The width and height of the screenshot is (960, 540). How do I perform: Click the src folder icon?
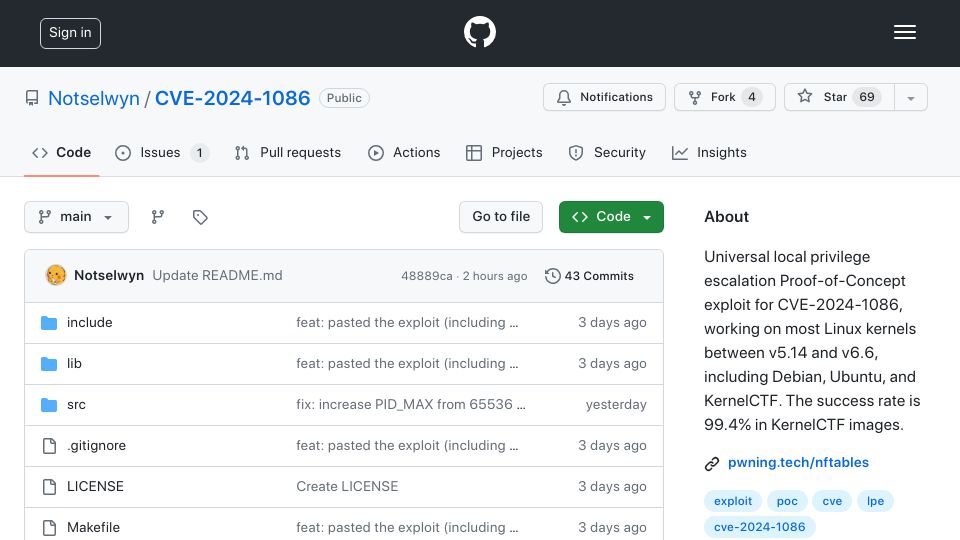pyautogui.click(x=49, y=405)
